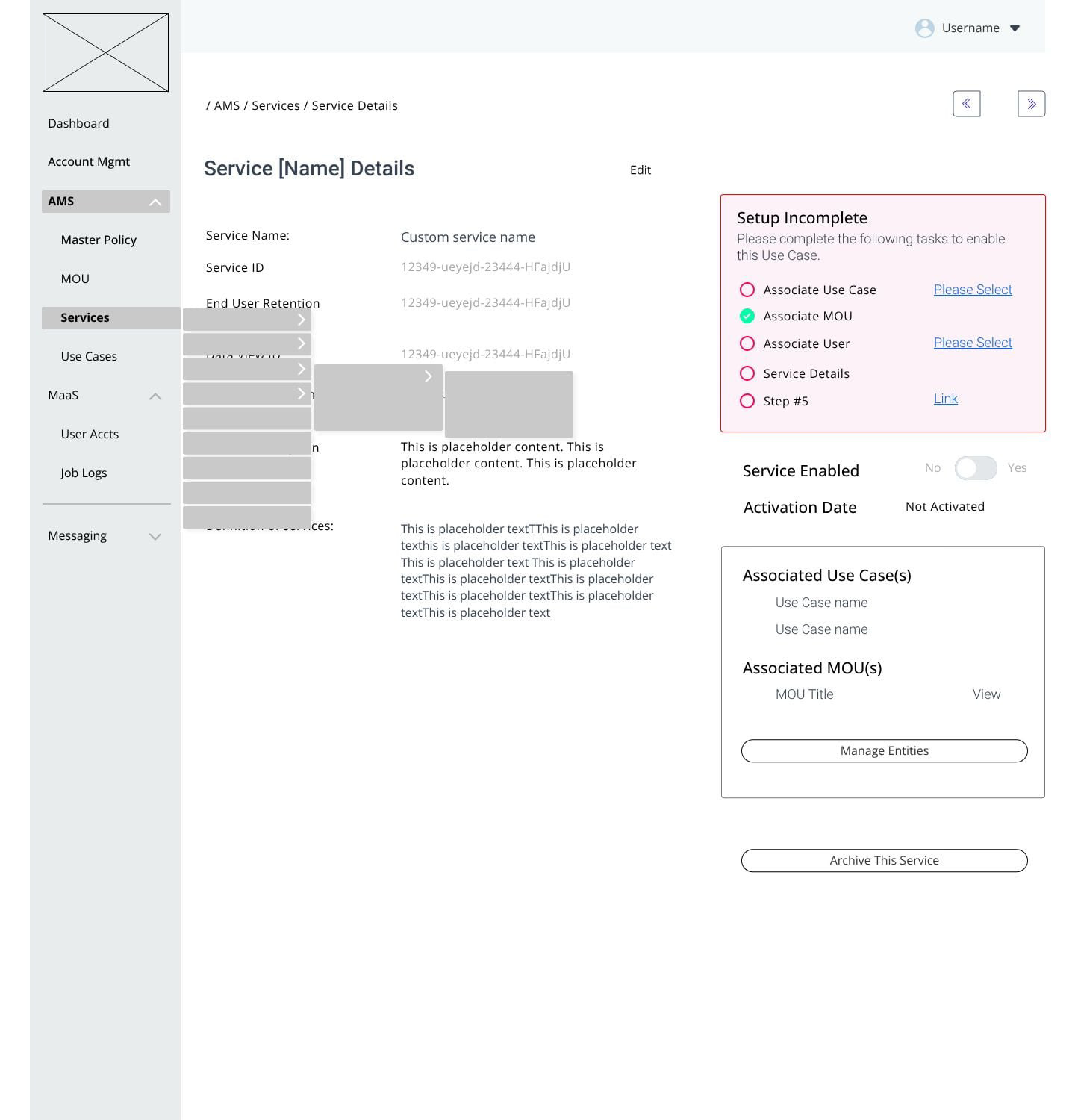This screenshot has width=1075, height=1120.
Task: Click the user avatar icon
Action: point(924,28)
